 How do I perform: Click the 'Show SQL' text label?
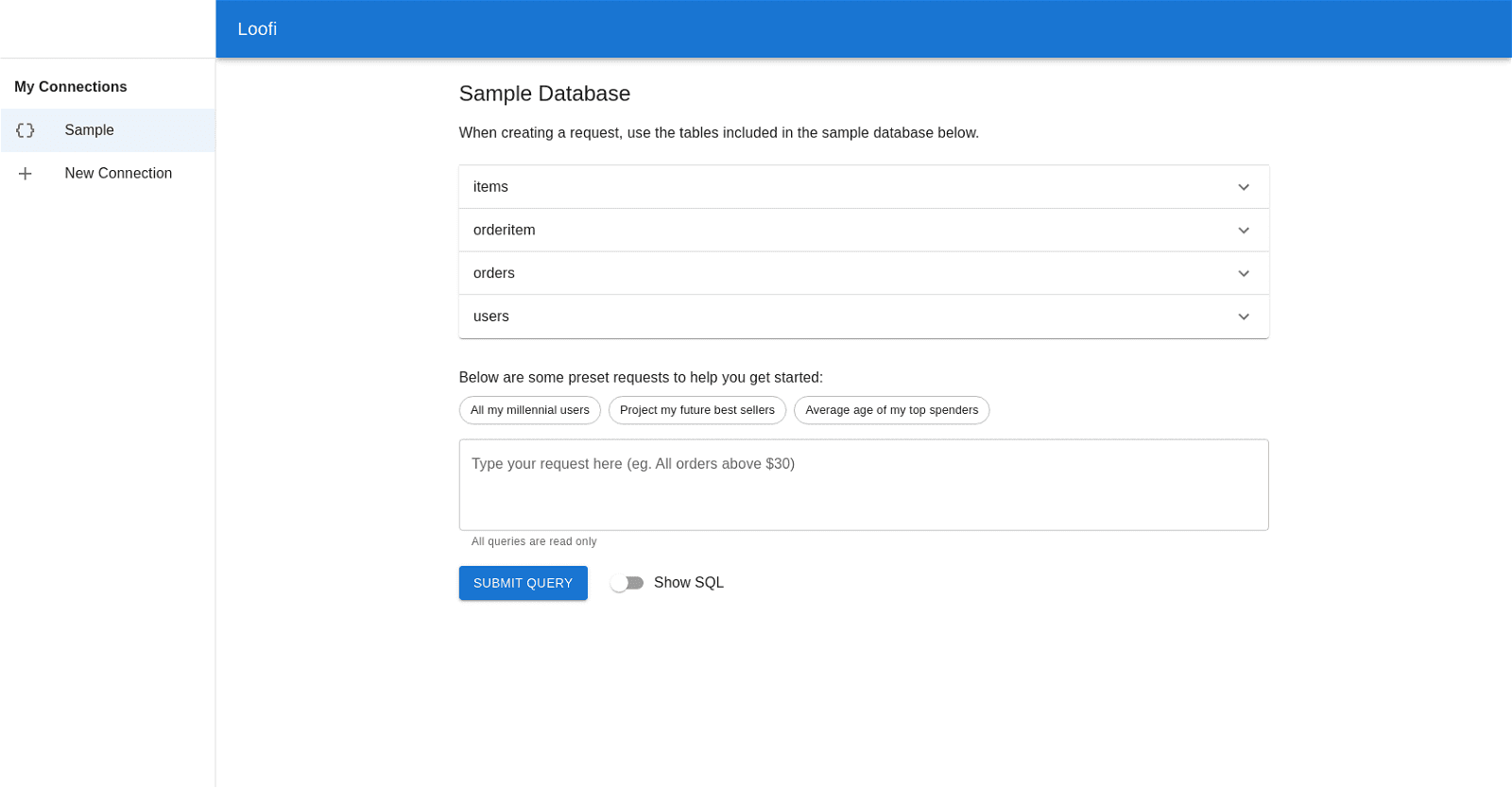[688, 583]
